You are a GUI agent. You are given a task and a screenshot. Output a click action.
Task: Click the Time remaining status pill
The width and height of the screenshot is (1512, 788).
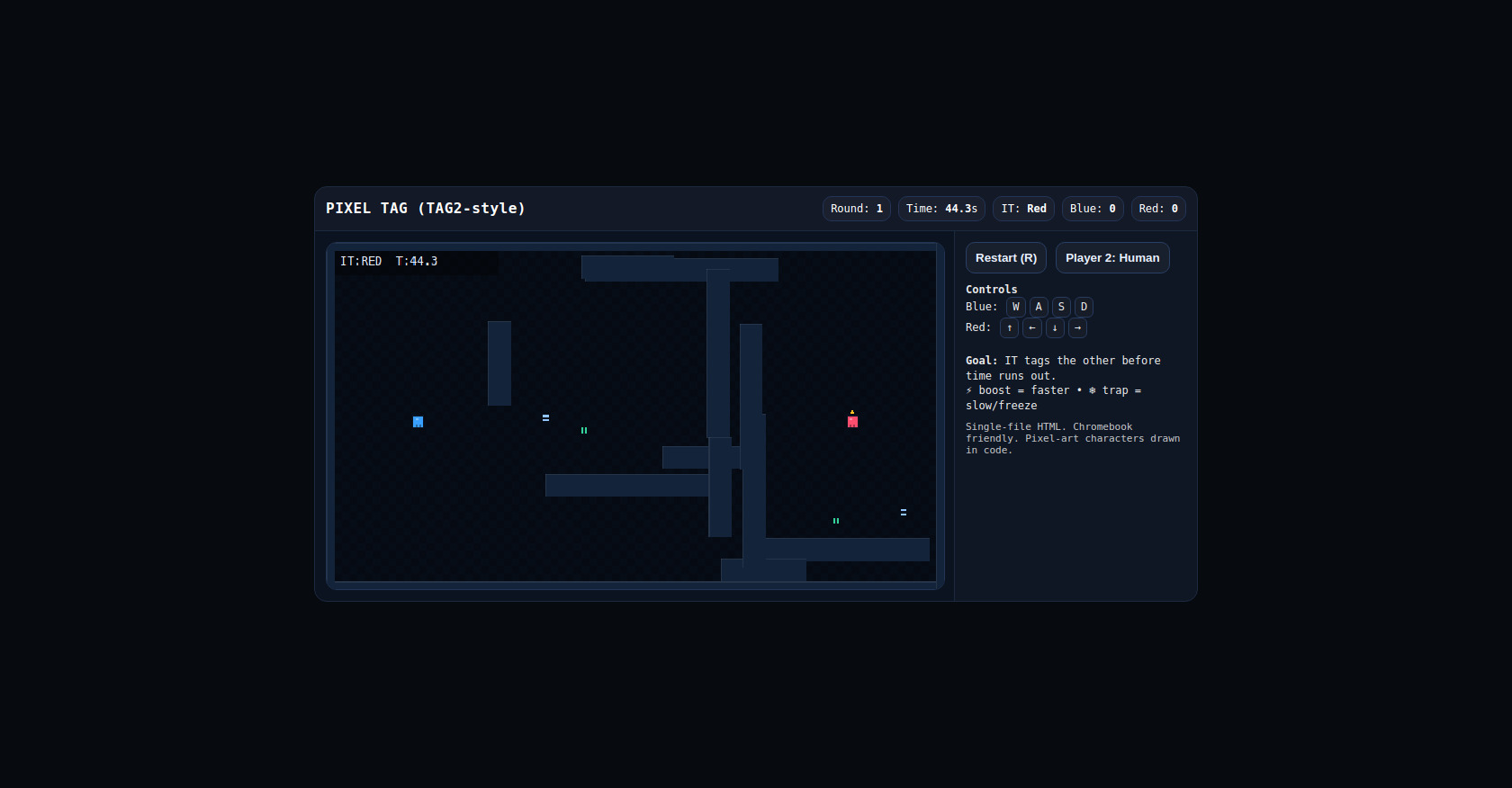(x=941, y=209)
